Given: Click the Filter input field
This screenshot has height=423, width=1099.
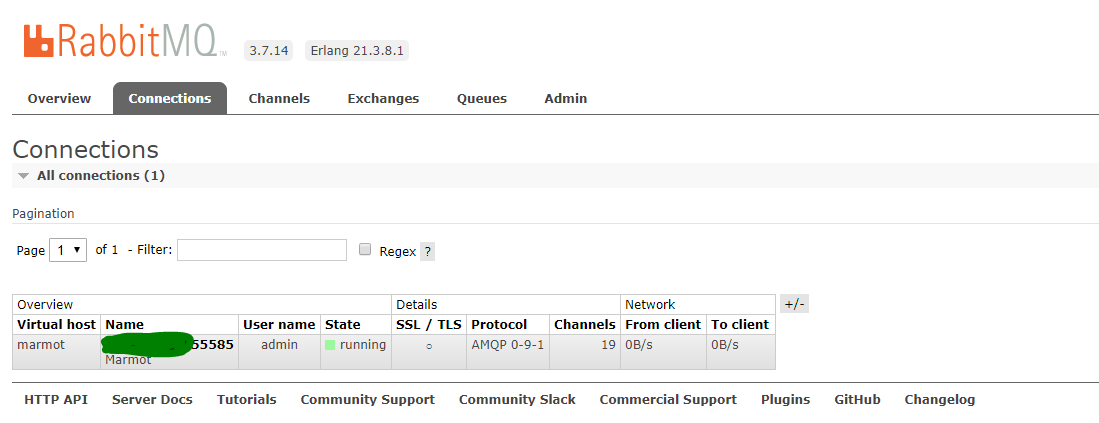Looking at the screenshot, I should point(261,250).
